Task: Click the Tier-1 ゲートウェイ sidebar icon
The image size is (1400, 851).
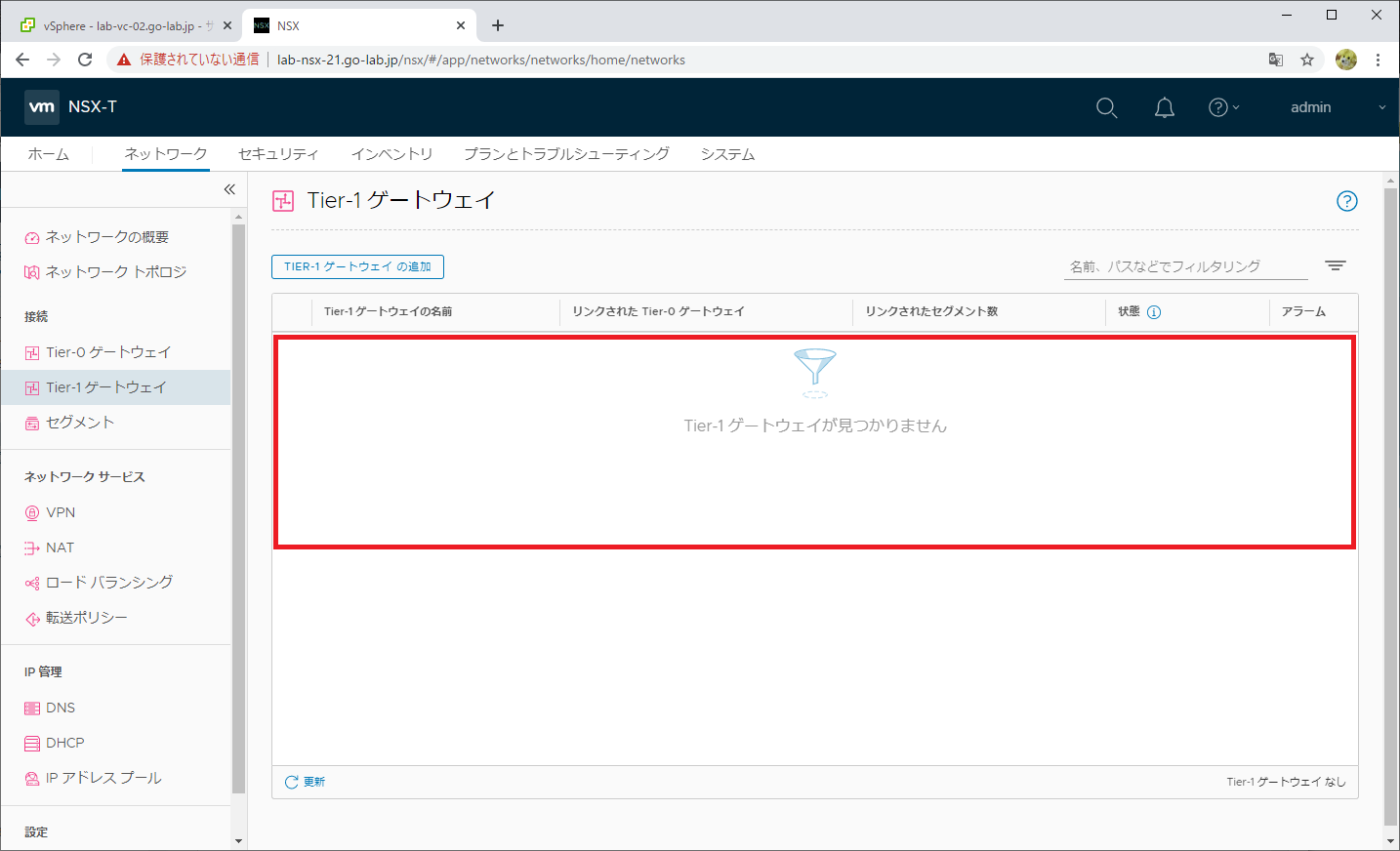Action: coord(32,388)
